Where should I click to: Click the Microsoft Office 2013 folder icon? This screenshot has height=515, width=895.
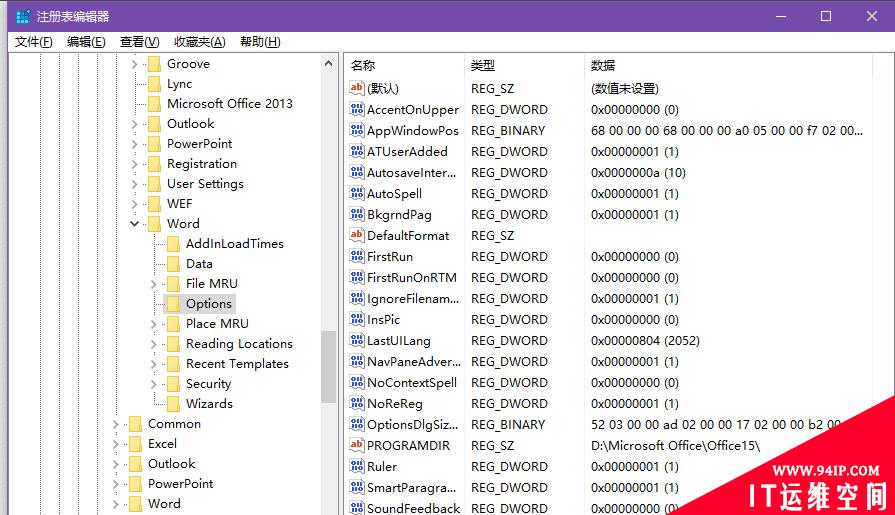(154, 104)
